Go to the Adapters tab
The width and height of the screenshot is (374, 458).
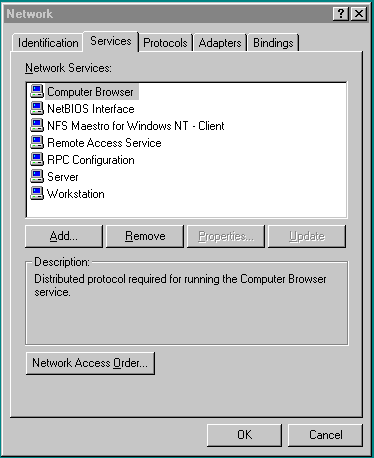220,43
